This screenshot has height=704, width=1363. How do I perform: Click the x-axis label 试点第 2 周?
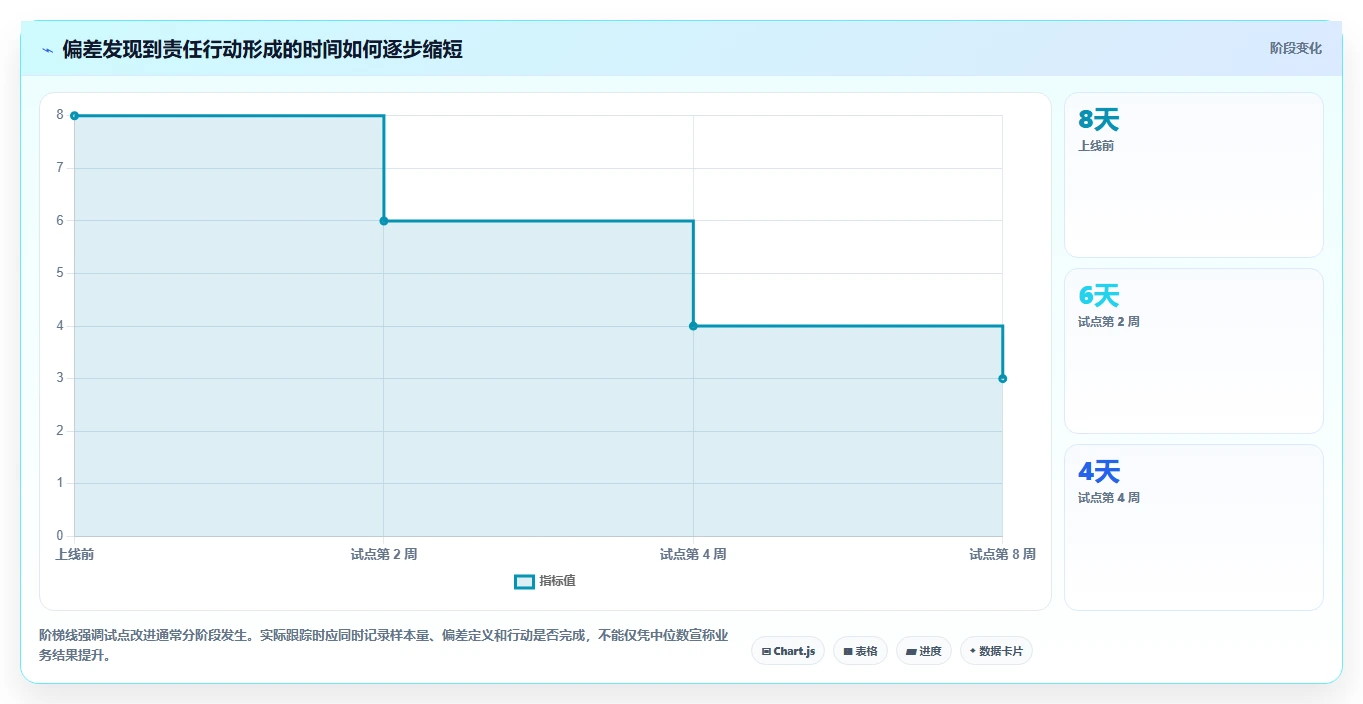[x=384, y=554]
